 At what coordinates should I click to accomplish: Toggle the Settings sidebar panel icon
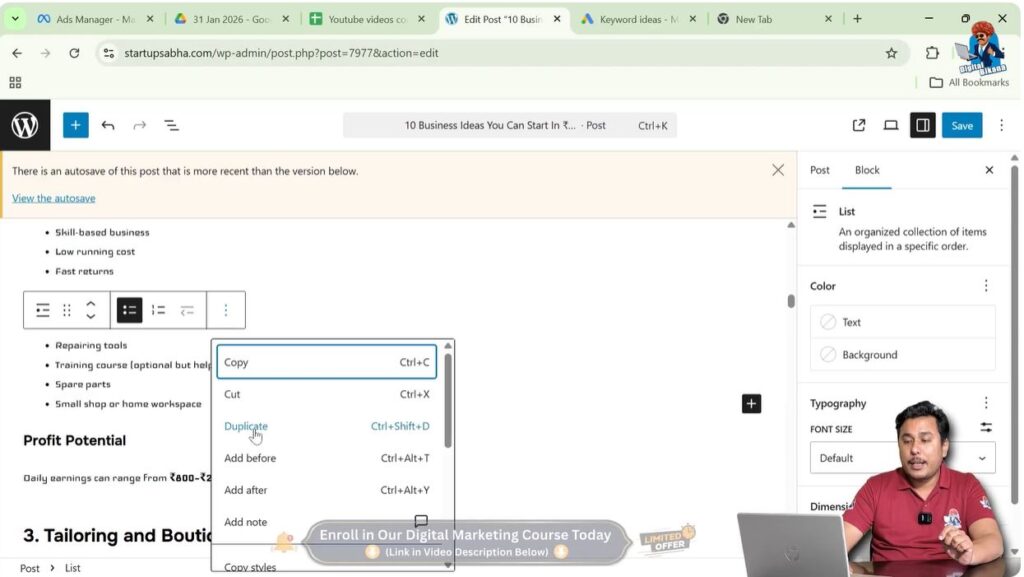click(923, 125)
